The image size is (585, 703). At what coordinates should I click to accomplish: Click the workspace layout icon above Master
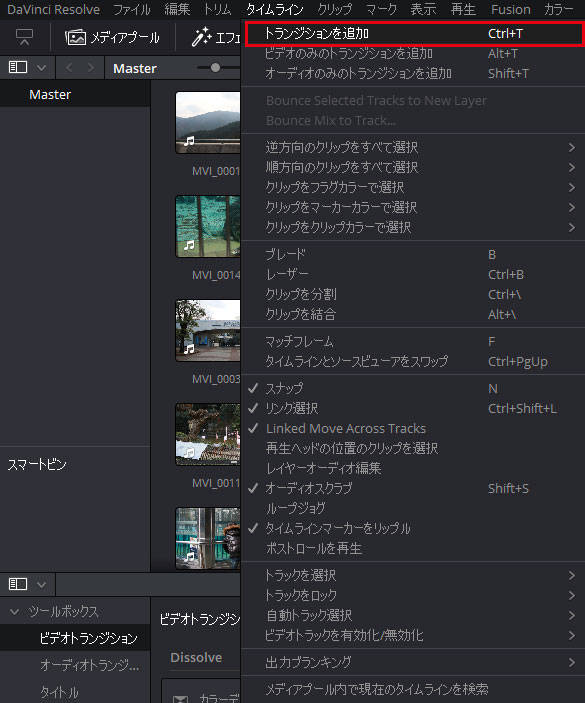pyautogui.click(x=24, y=37)
